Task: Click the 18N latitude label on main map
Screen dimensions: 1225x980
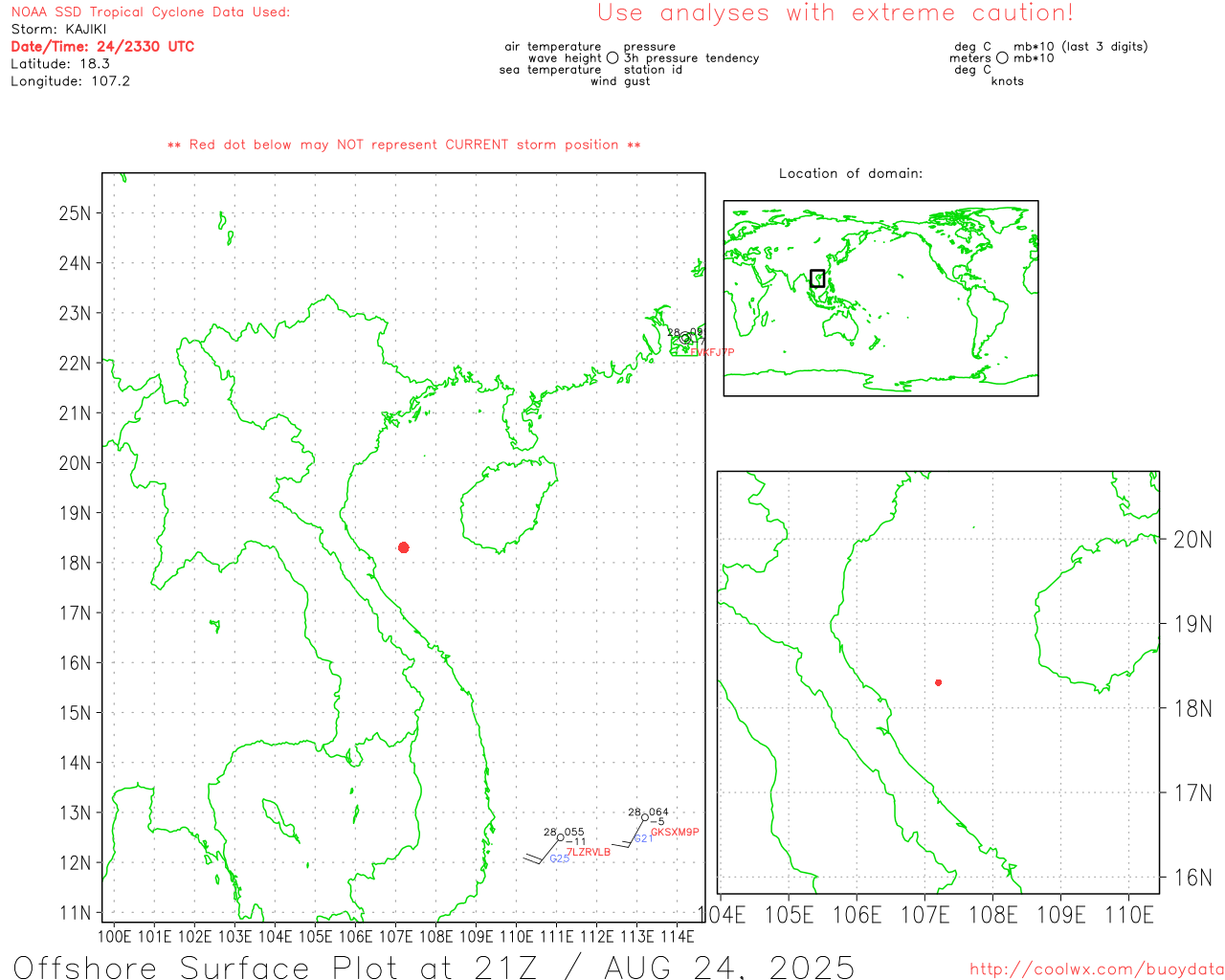Action: coord(76,563)
